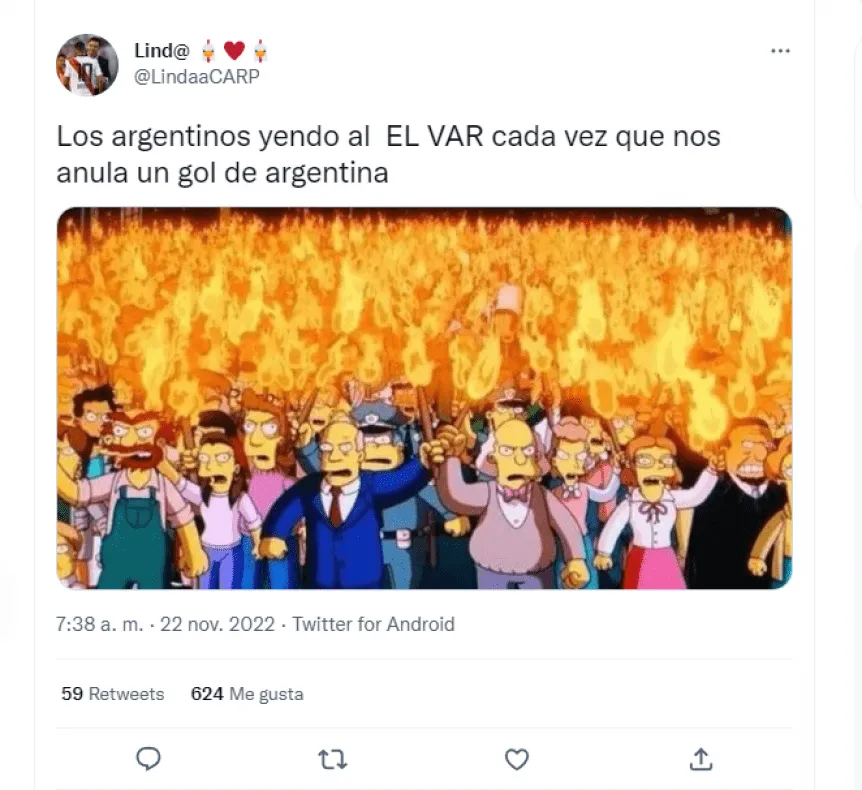The width and height of the screenshot is (862, 790).
Task: Visit the @LindaaCARP handle
Action: (x=197, y=76)
